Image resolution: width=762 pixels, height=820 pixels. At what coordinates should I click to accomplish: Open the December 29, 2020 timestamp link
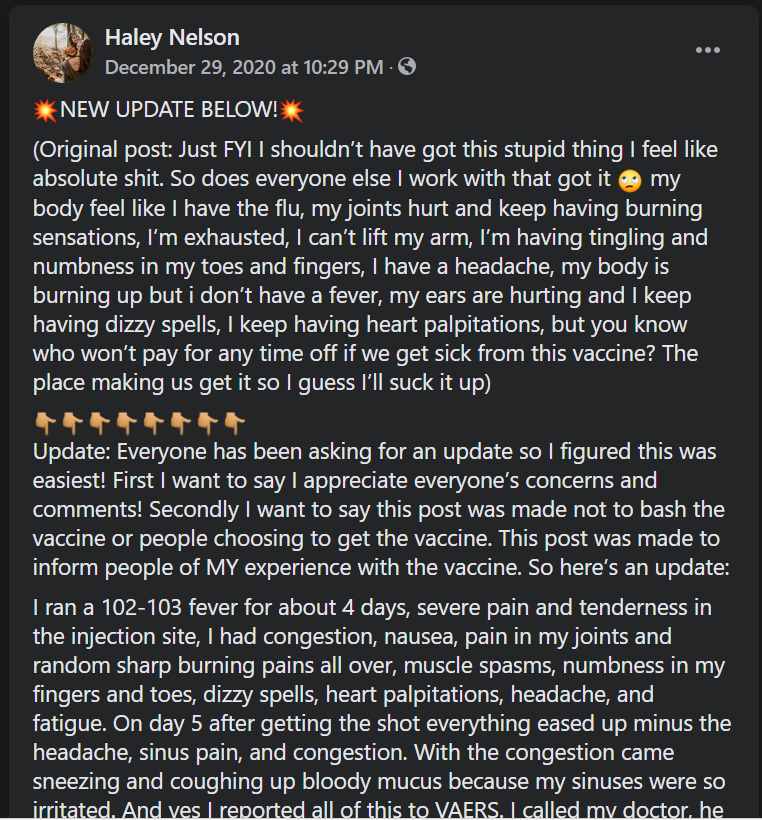[244, 67]
